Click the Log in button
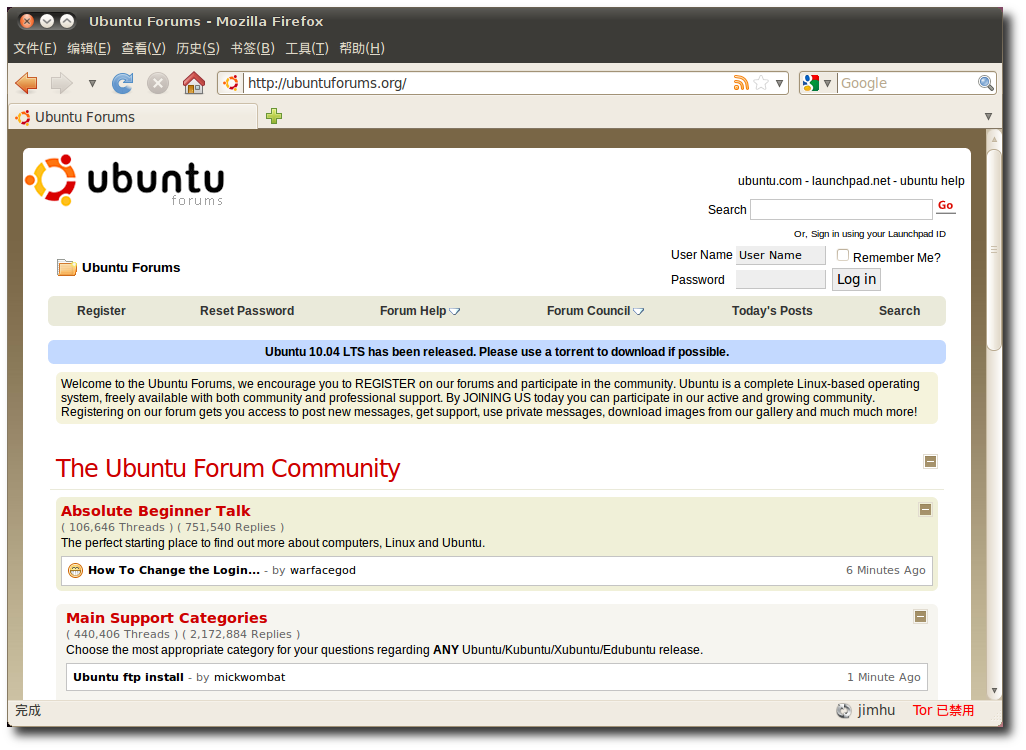1026x750 pixels. coord(857,279)
